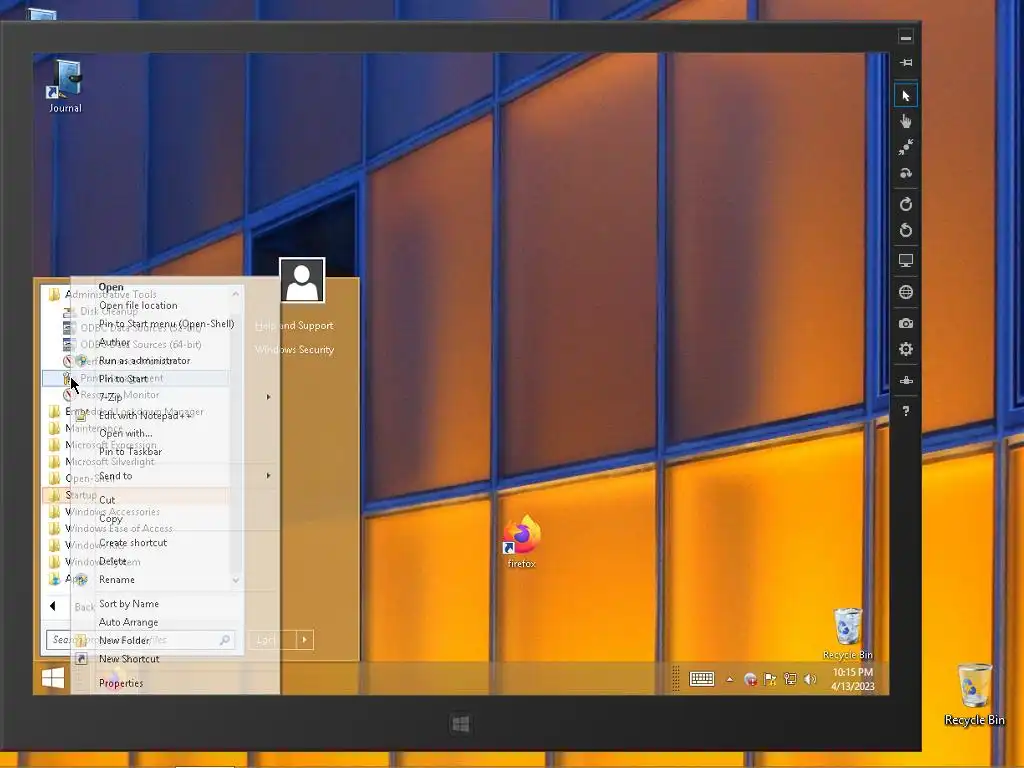Viewport: 1024px width, 768px height.
Task: Open simulator help question mark
Action: coord(905,411)
